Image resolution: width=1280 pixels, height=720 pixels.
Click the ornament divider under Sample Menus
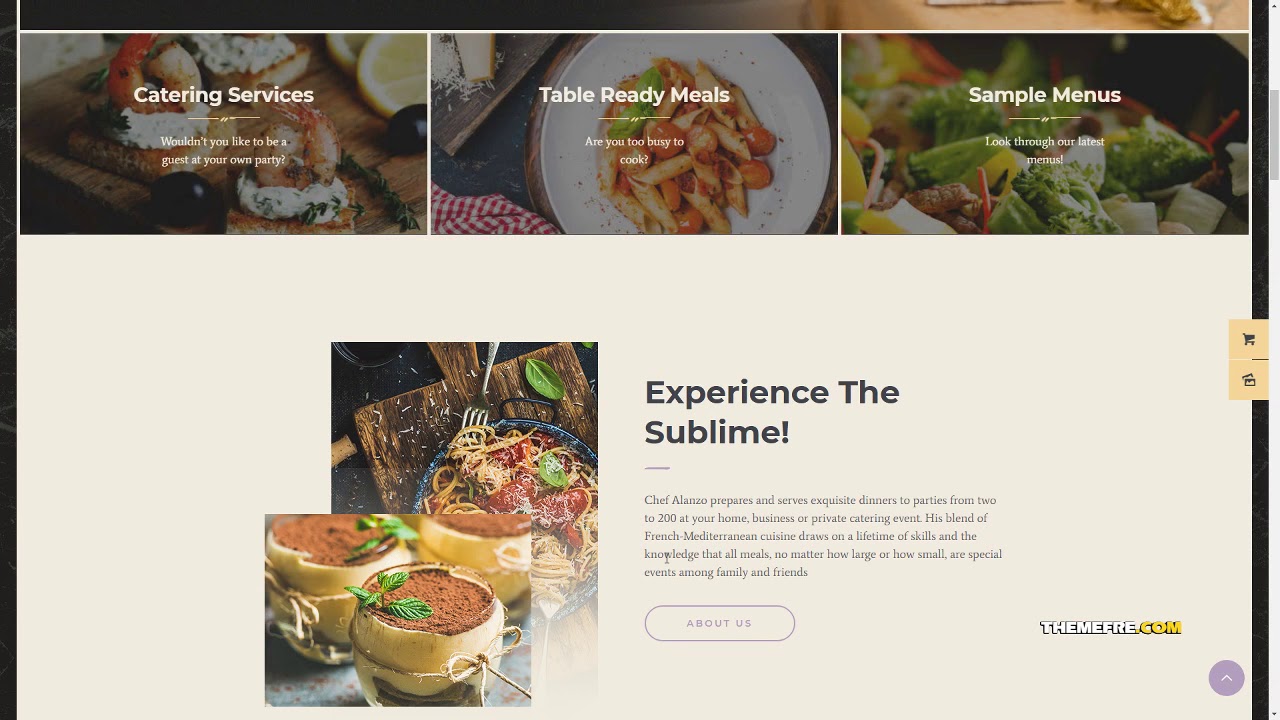tap(1045, 118)
